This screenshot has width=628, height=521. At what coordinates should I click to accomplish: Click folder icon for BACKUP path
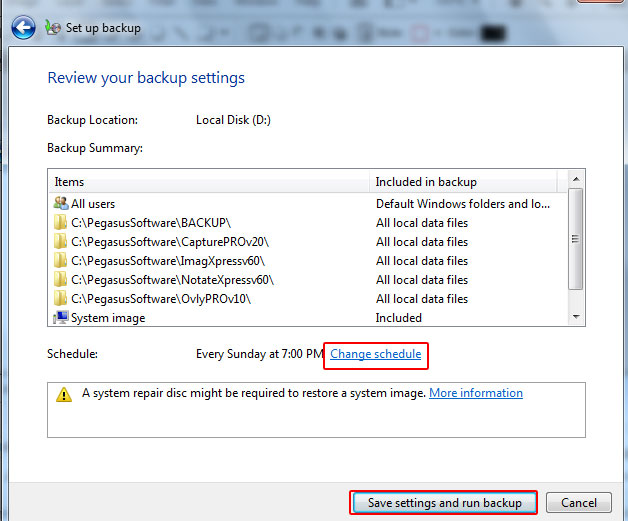(x=60, y=222)
